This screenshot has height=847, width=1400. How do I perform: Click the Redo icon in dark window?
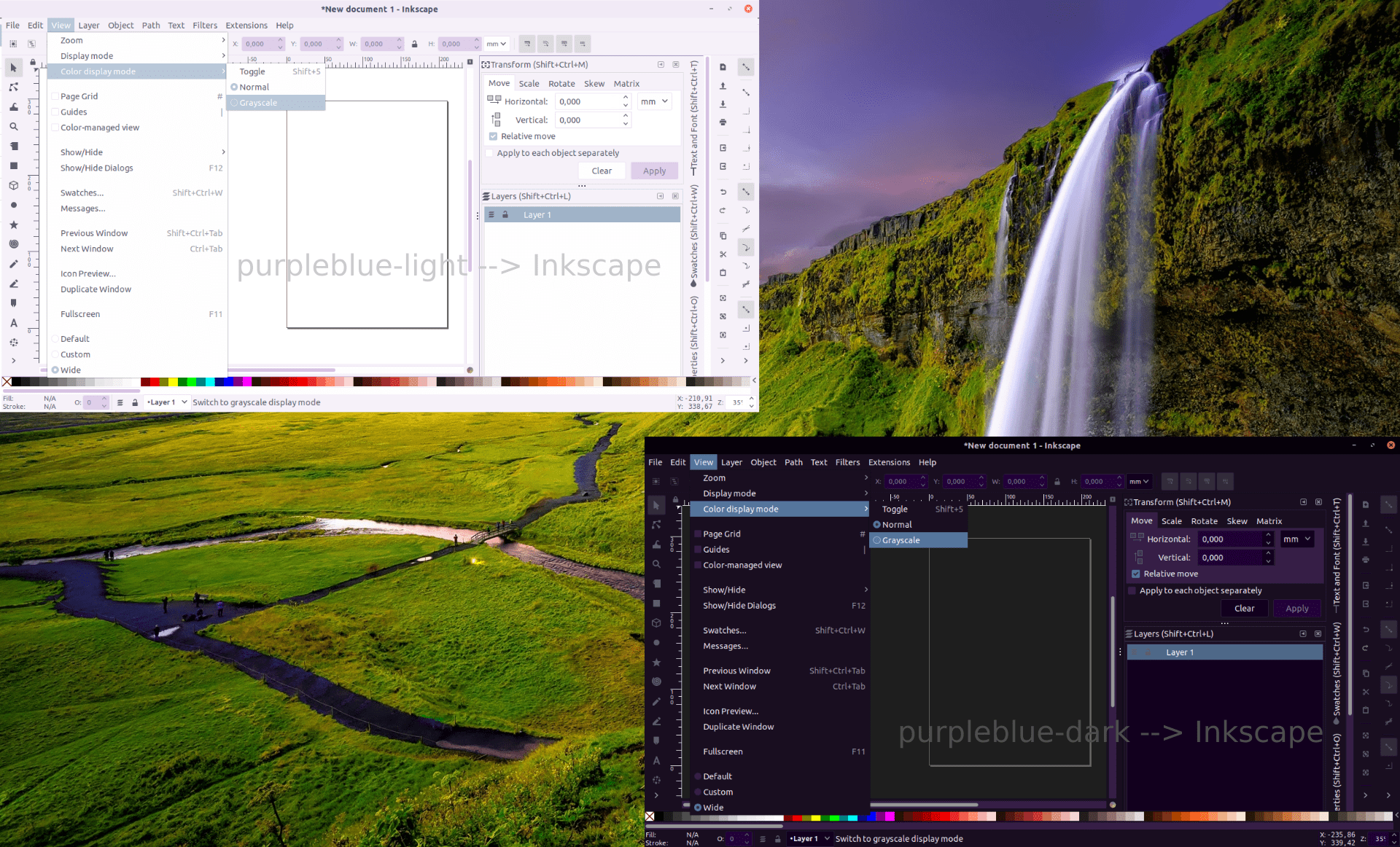click(x=1366, y=648)
